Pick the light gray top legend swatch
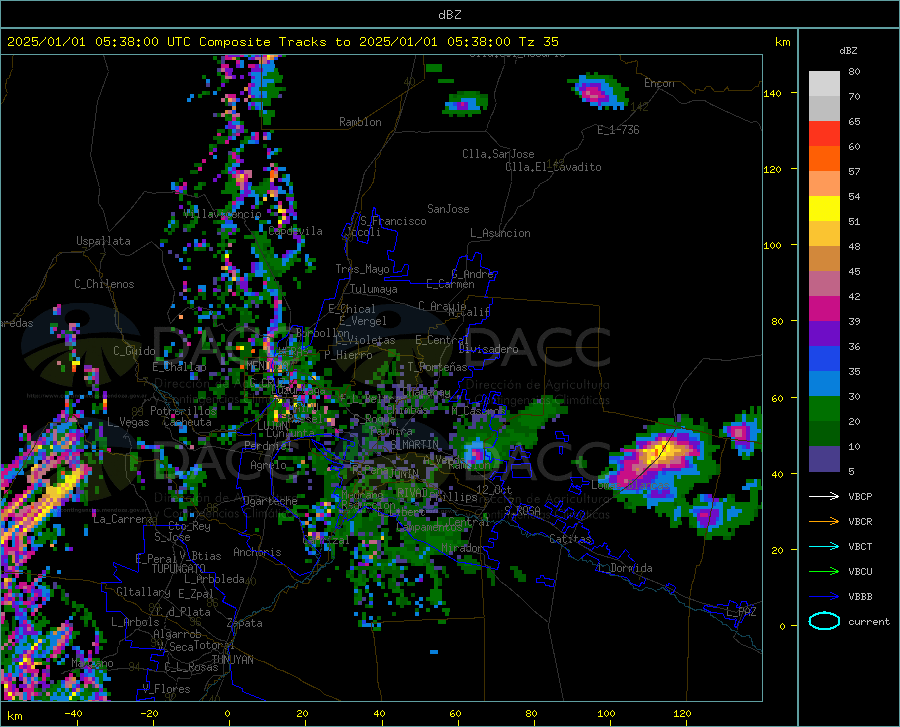 point(824,84)
